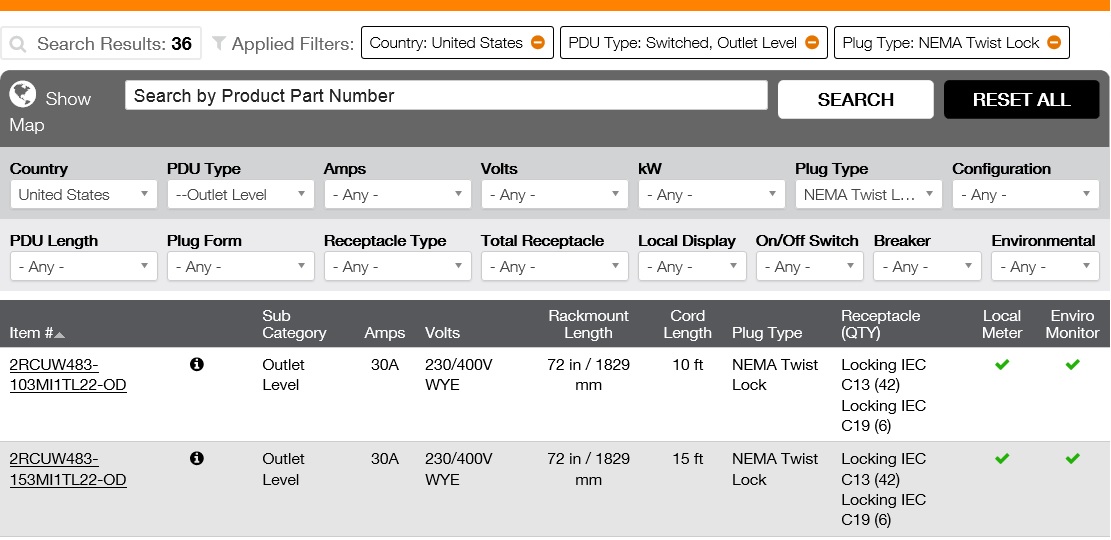Focus the Search by Product Part Number field

coord(446,96)
